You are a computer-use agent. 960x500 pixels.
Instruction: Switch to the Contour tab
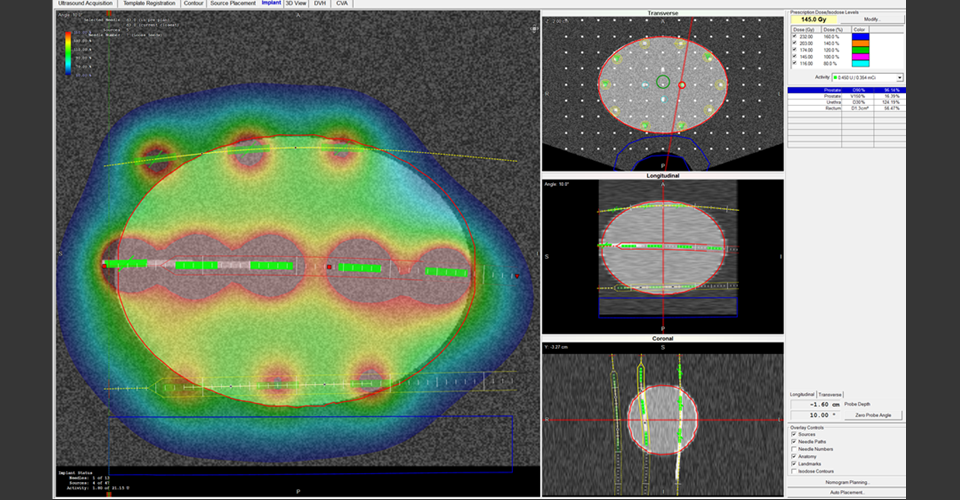point(193,4)
